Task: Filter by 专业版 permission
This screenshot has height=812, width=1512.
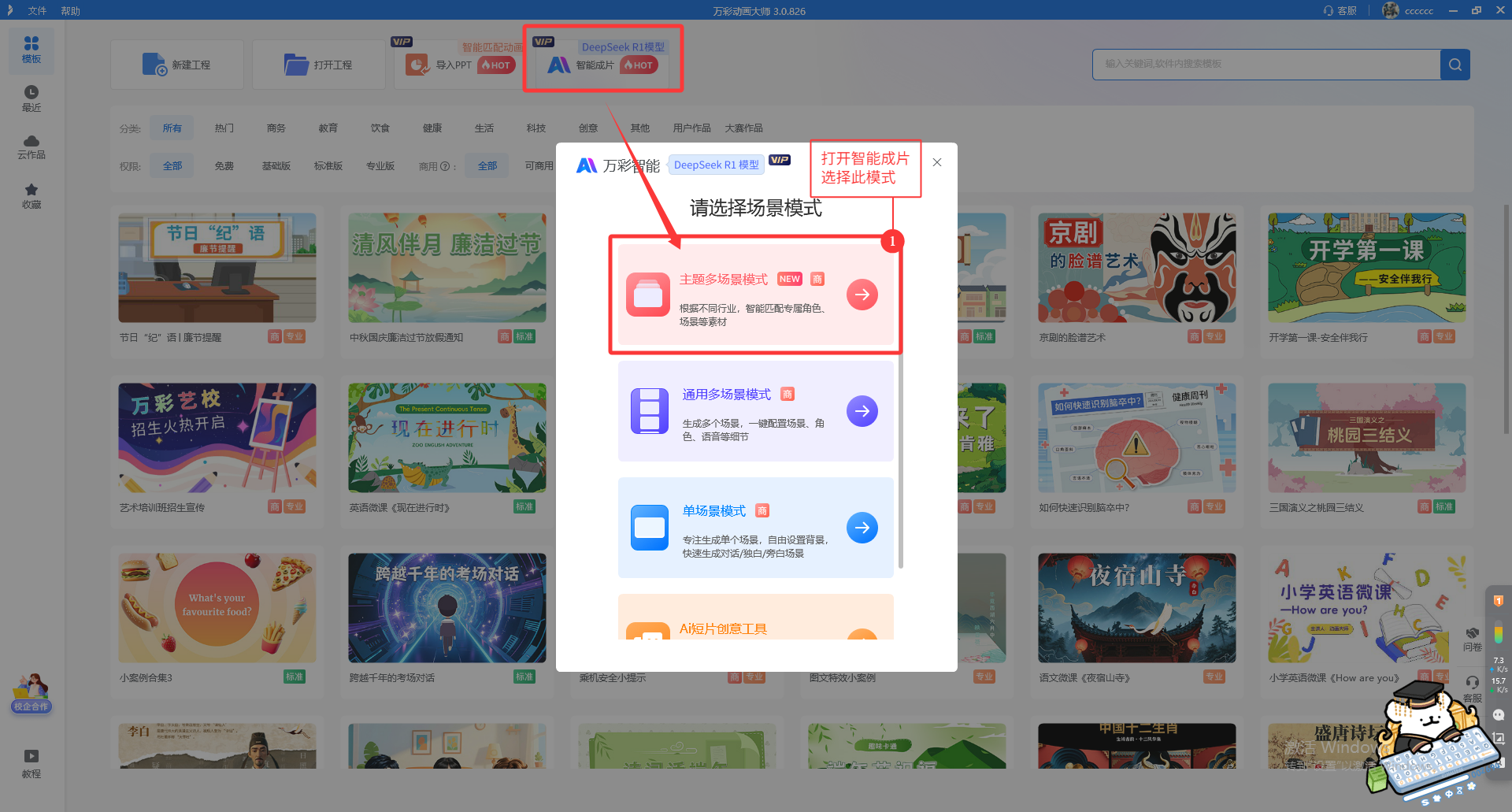Action: (380, 166)
